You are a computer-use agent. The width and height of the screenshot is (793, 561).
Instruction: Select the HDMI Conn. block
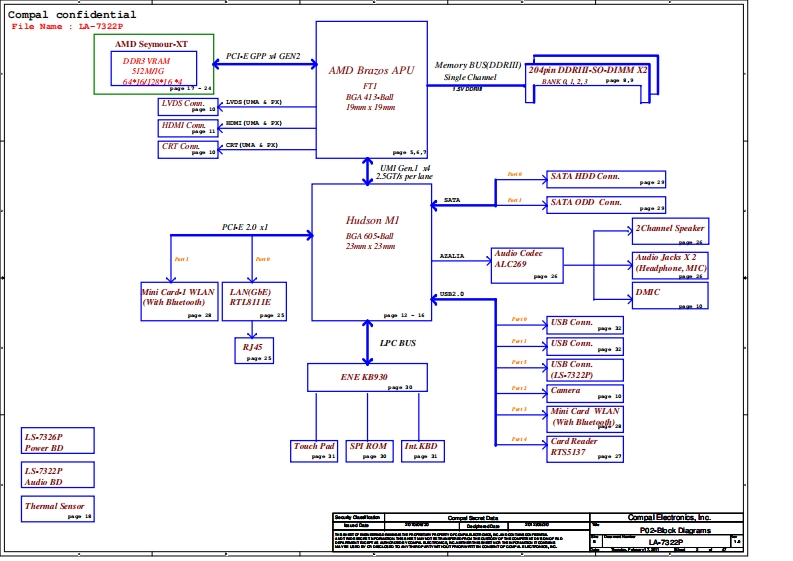[188, 127]
